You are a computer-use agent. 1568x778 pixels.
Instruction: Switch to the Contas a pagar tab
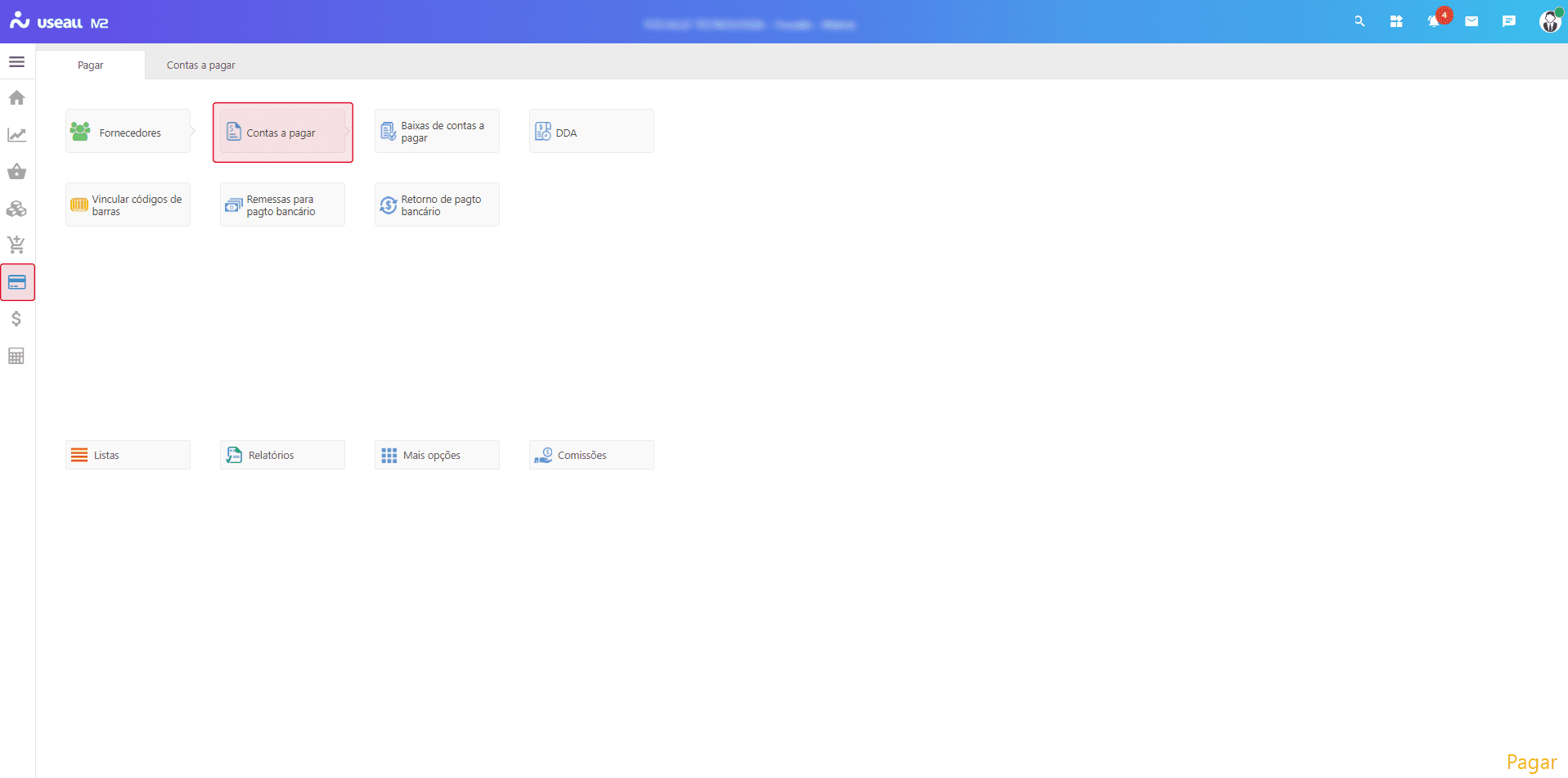coord(201,65)
